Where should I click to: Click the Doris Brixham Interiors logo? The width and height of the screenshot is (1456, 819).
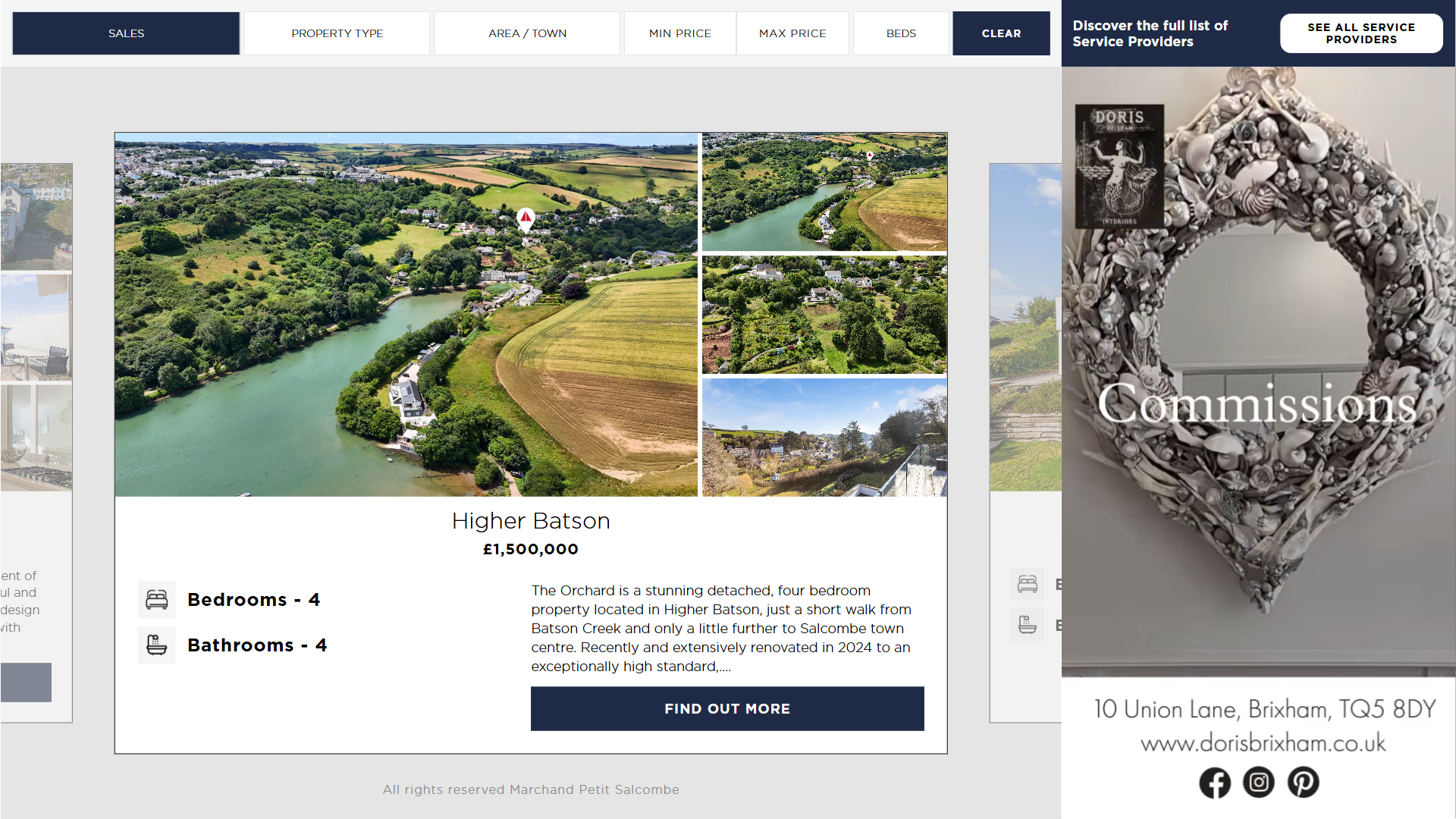(1119, 166)
